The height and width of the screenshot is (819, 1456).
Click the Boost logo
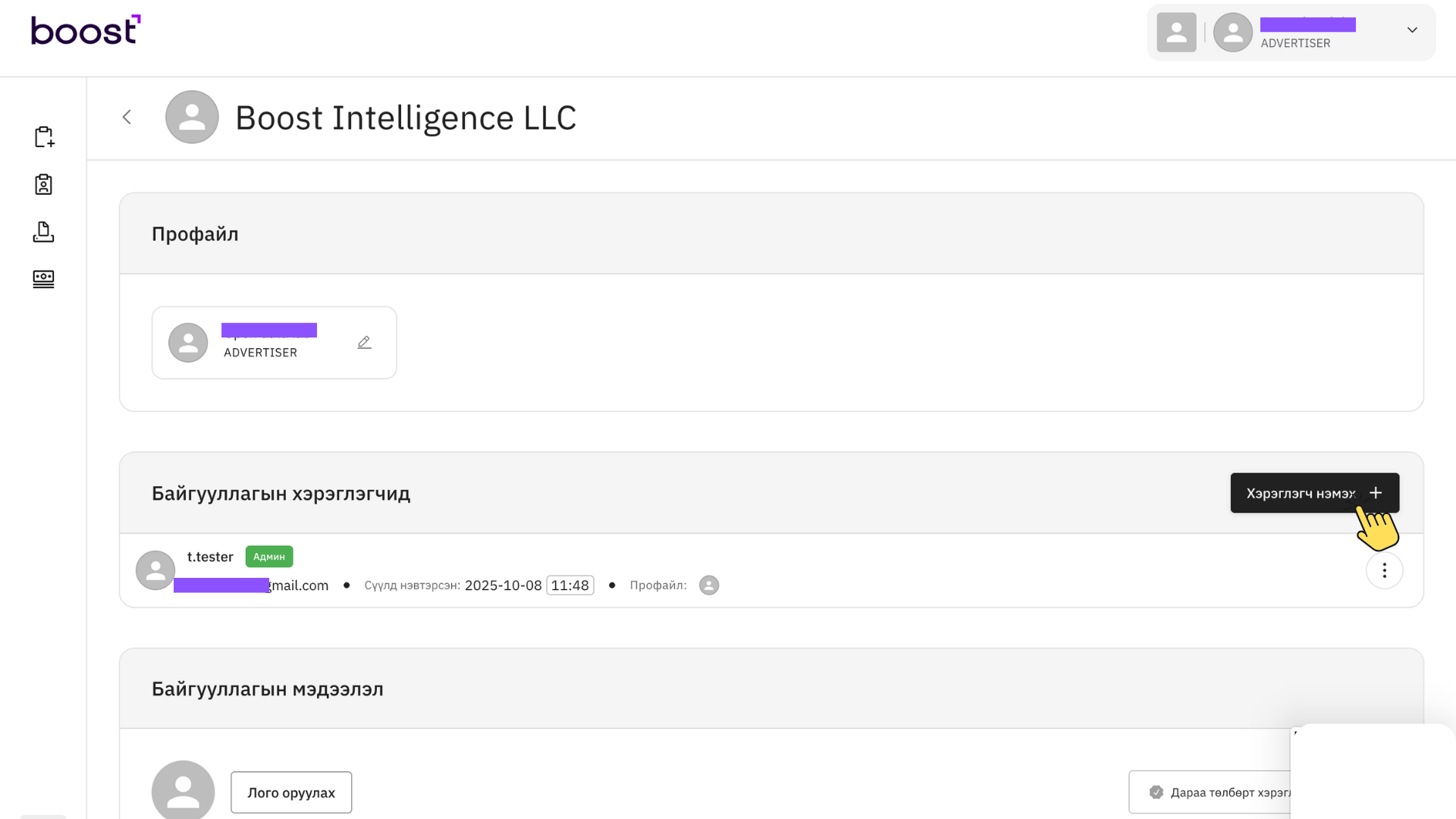(86, 30)
